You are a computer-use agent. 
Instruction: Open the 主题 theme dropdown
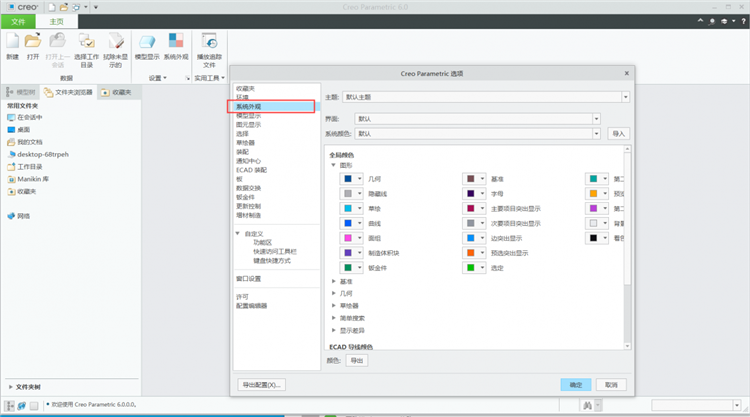(x=625, y=97)
